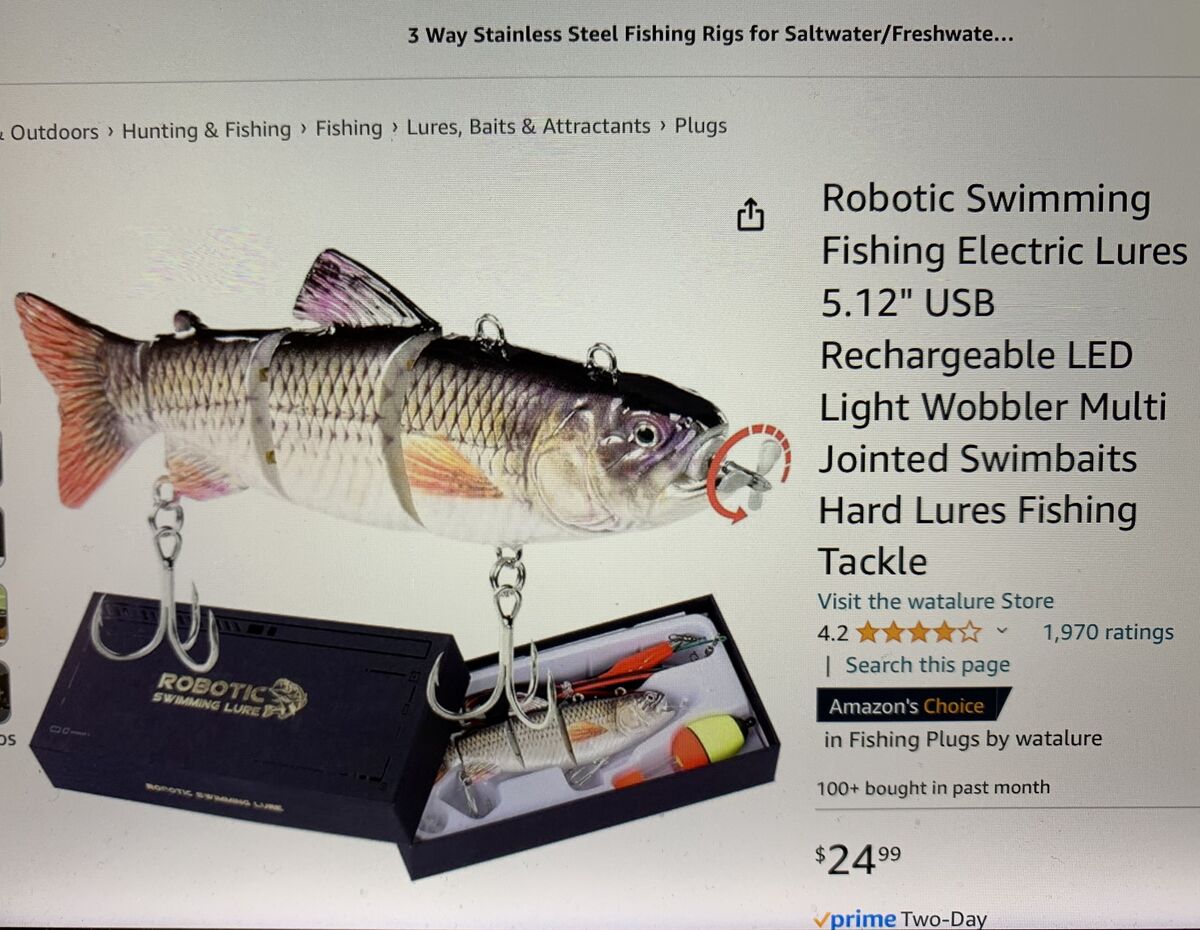Click the share icon above product image
The width and height of the screenshot is (1200, 930).
[750, 214]
